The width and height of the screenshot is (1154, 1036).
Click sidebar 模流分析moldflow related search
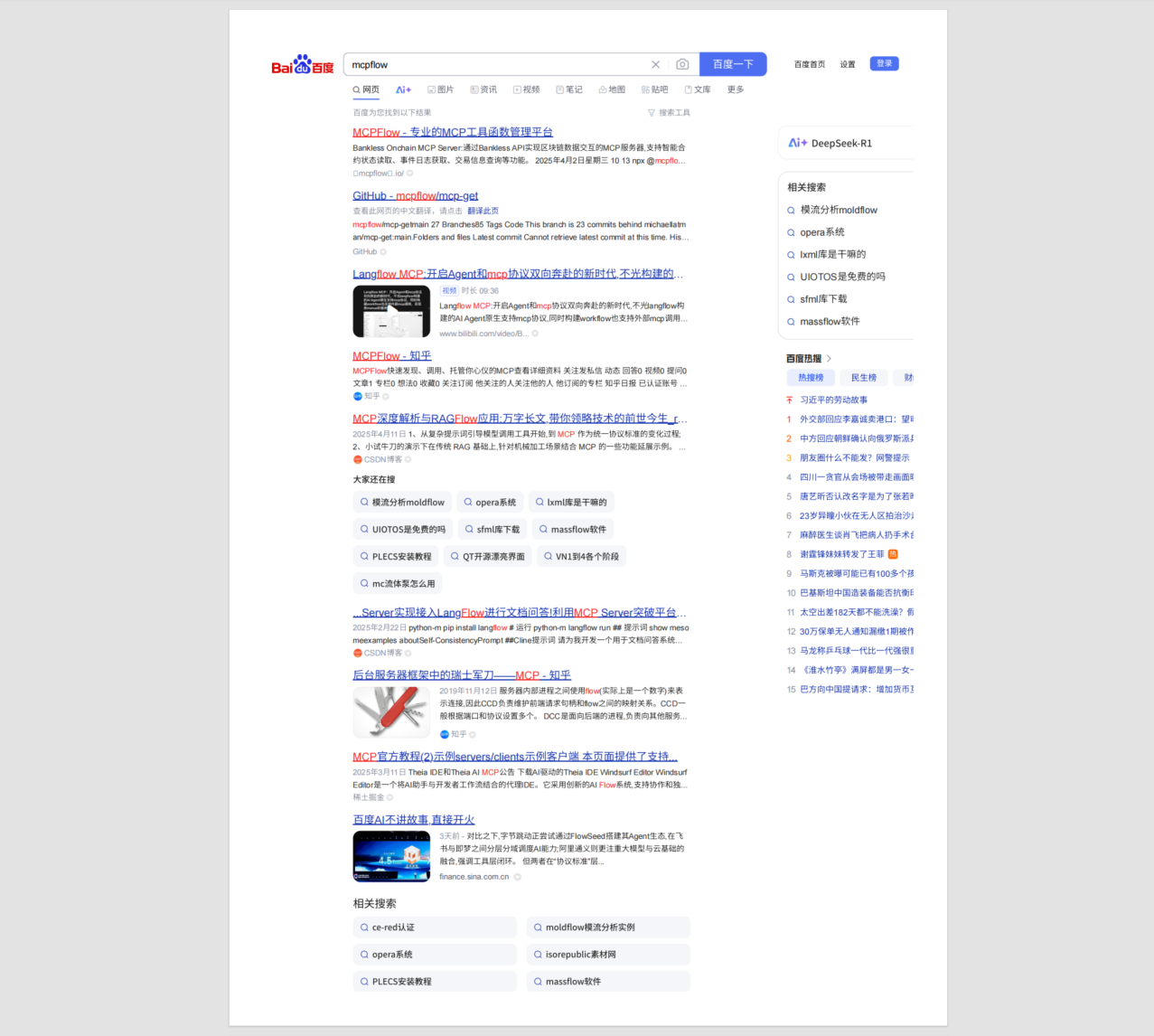pos(839,210)
